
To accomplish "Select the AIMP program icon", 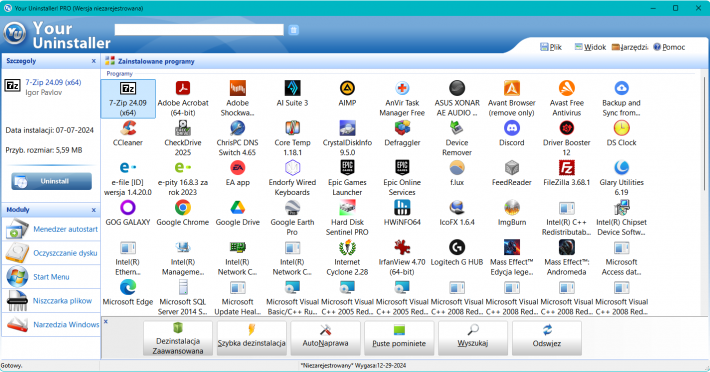I will coord(347,88).
